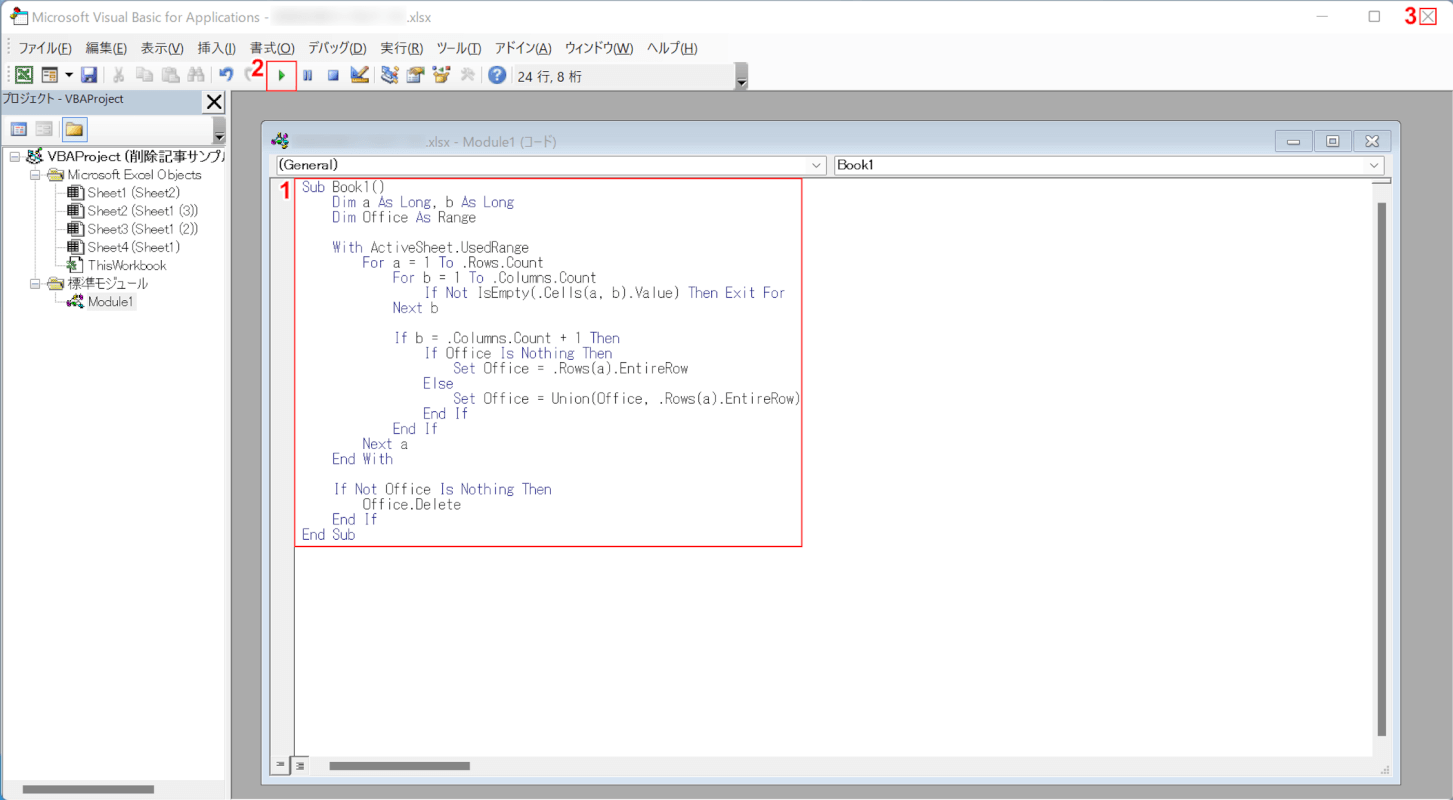Select the Microsoft Excel Objects folder label
Screen dimensions: 1453x800
point(134,174)
